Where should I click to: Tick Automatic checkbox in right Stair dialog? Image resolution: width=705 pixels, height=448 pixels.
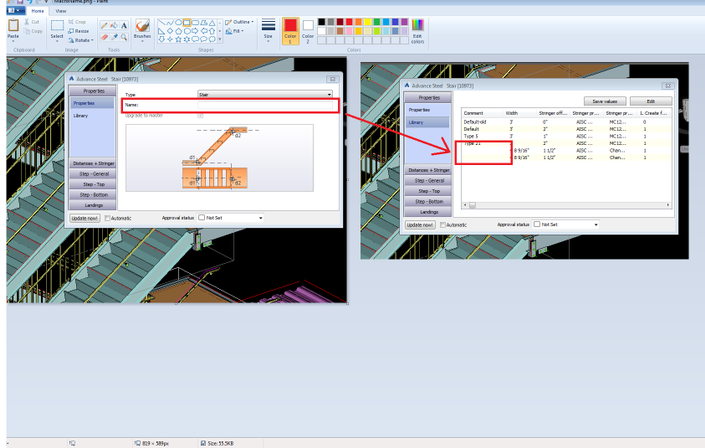click(443, 225)
